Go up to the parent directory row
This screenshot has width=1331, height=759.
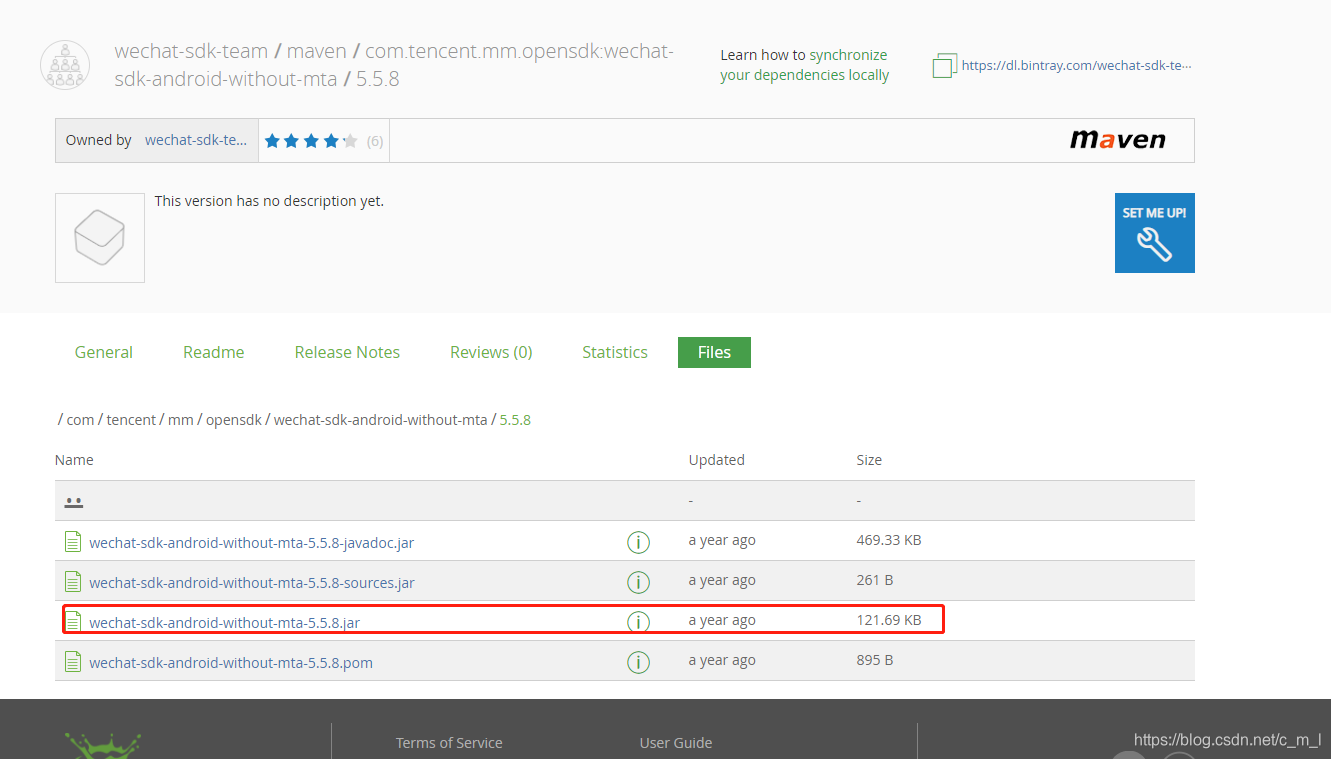point(625,500)
